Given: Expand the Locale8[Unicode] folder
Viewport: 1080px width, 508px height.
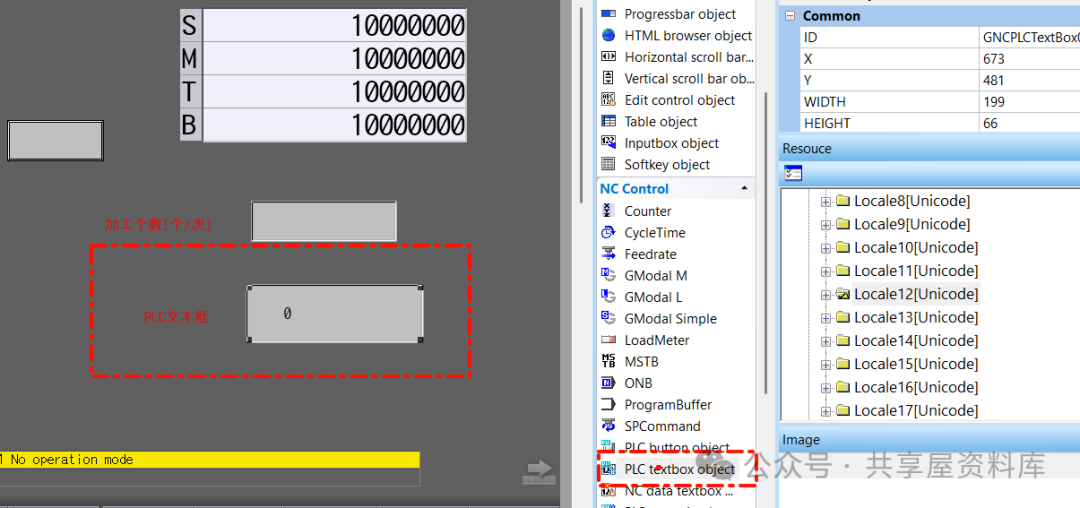Looking at the screenshot, I should tap(826, 202).
